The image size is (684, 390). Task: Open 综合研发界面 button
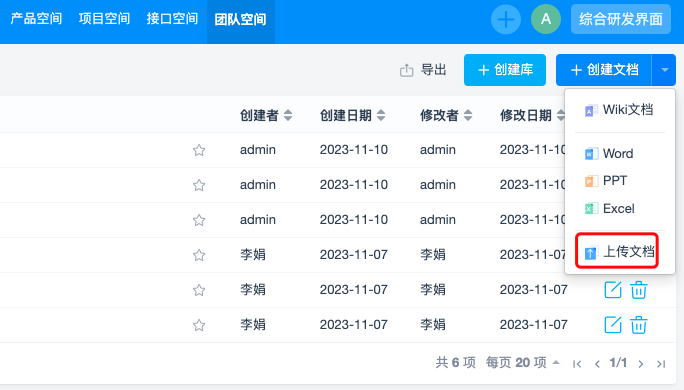click(x=621, y=19)
